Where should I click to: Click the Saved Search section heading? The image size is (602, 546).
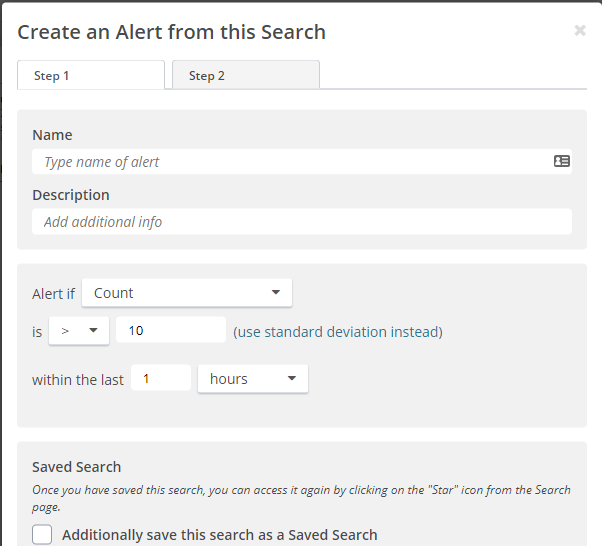coord(76,467)
